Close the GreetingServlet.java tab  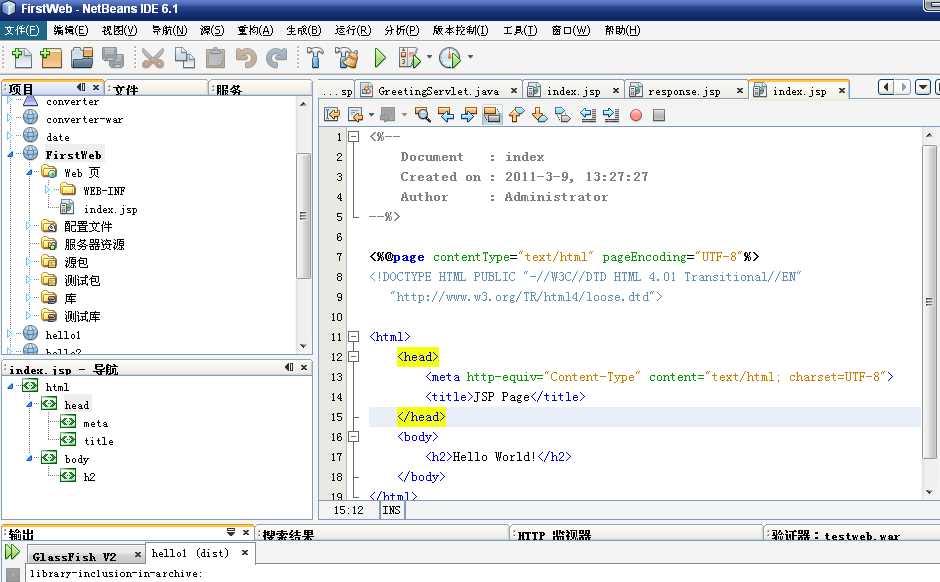pyautogui.click(x=514, y=91)
